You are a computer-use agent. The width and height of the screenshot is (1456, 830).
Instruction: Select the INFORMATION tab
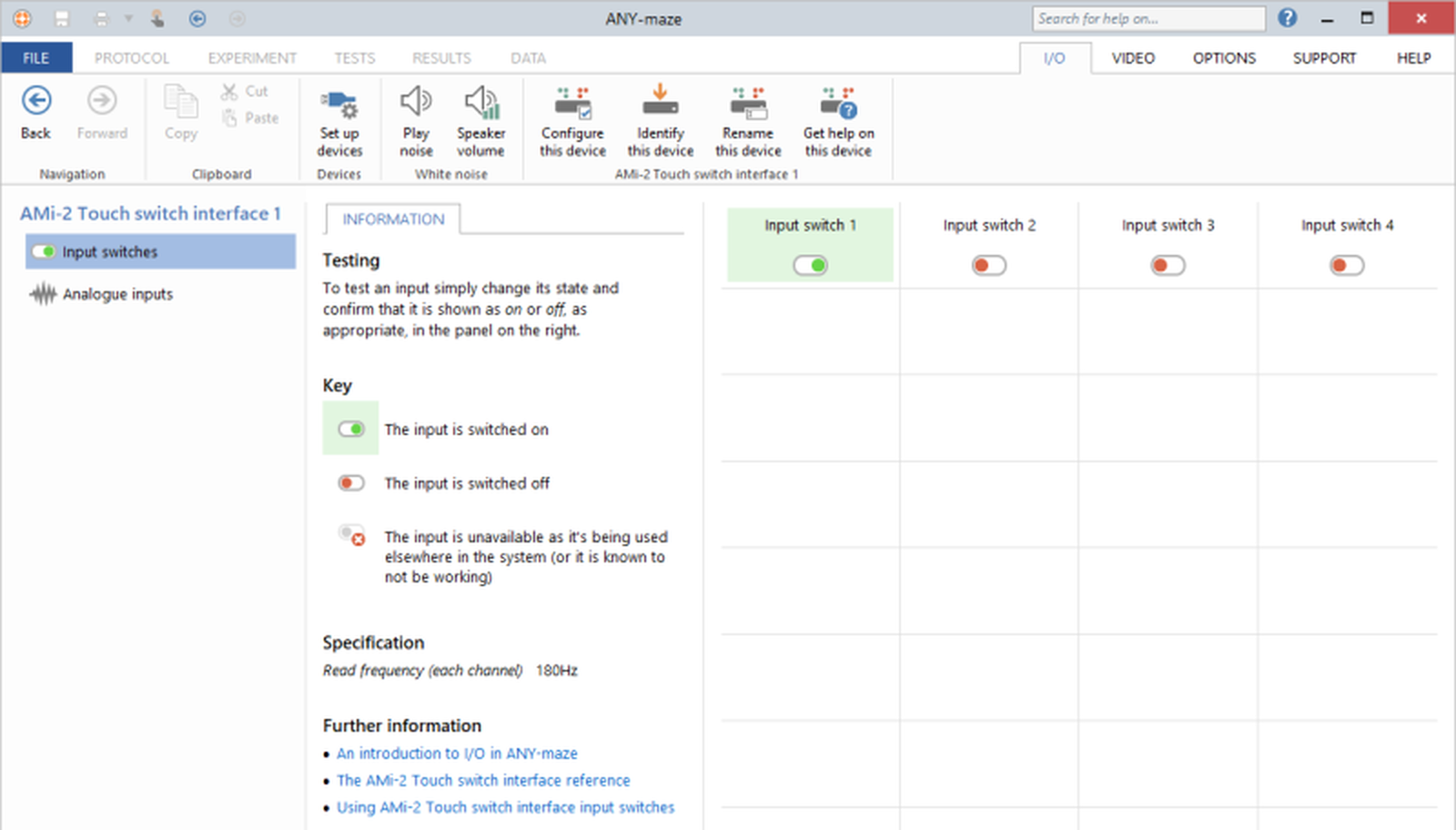393,218
